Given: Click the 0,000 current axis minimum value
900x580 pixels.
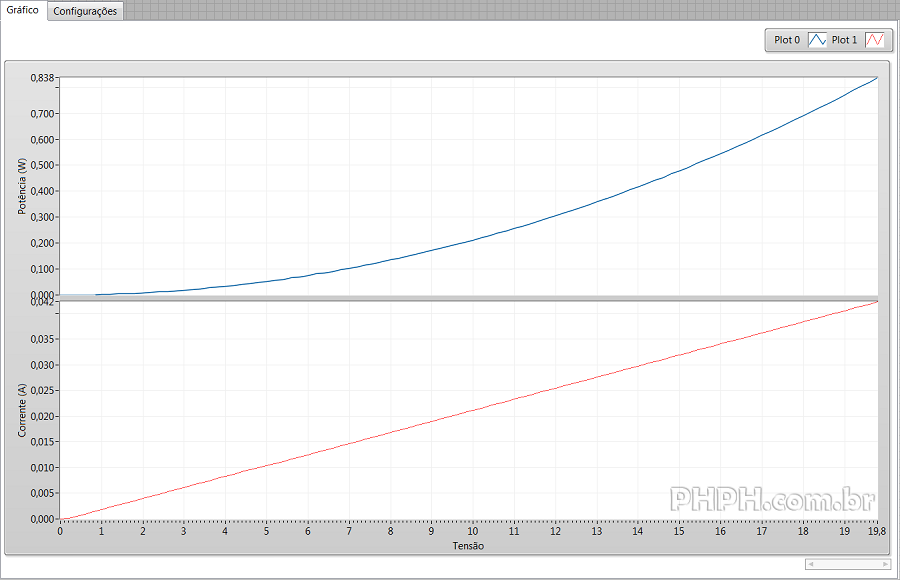Looking at the screenshot, I should point(42,519).
